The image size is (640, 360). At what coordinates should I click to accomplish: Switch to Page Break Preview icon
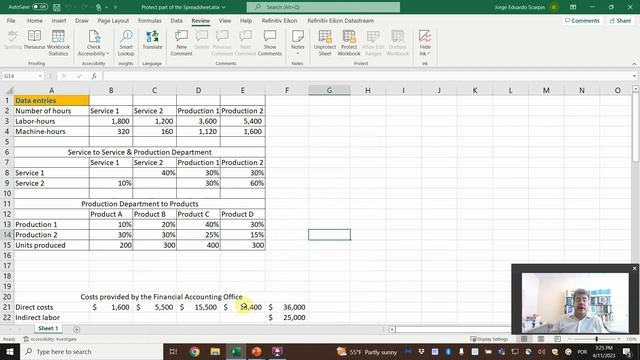pos(557,339)
